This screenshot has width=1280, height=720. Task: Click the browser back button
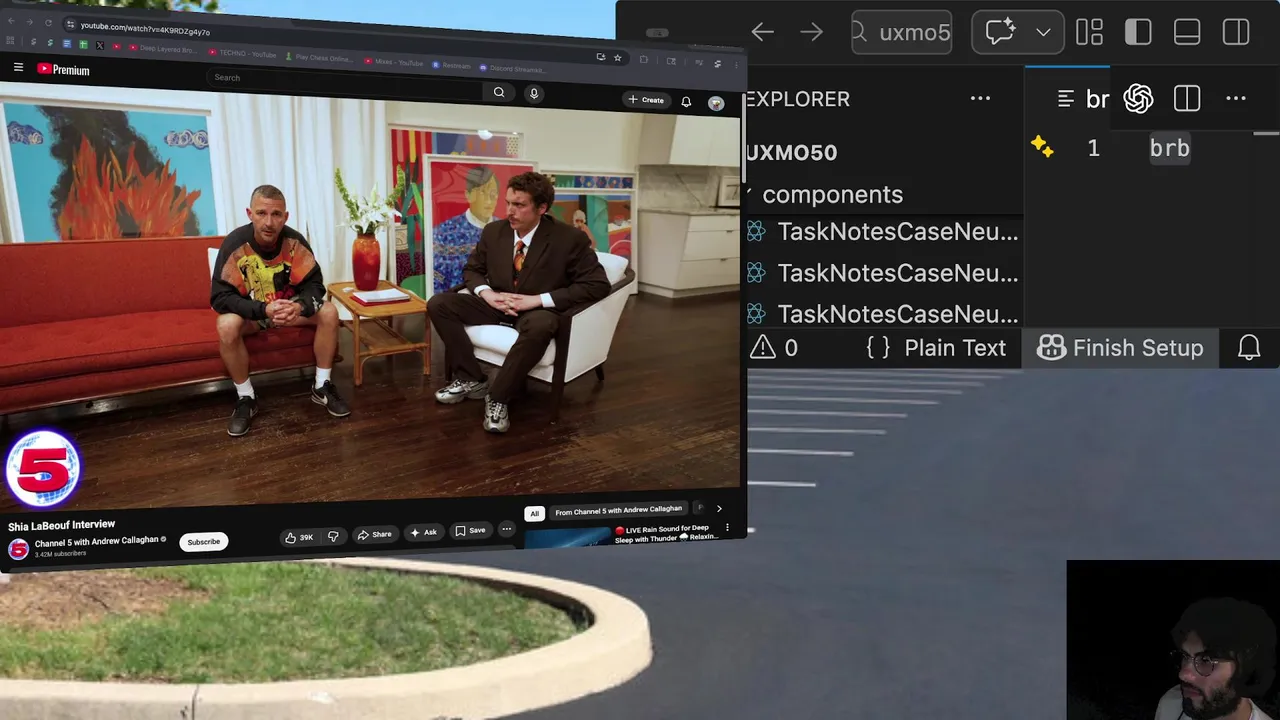(x=11, y=21)
